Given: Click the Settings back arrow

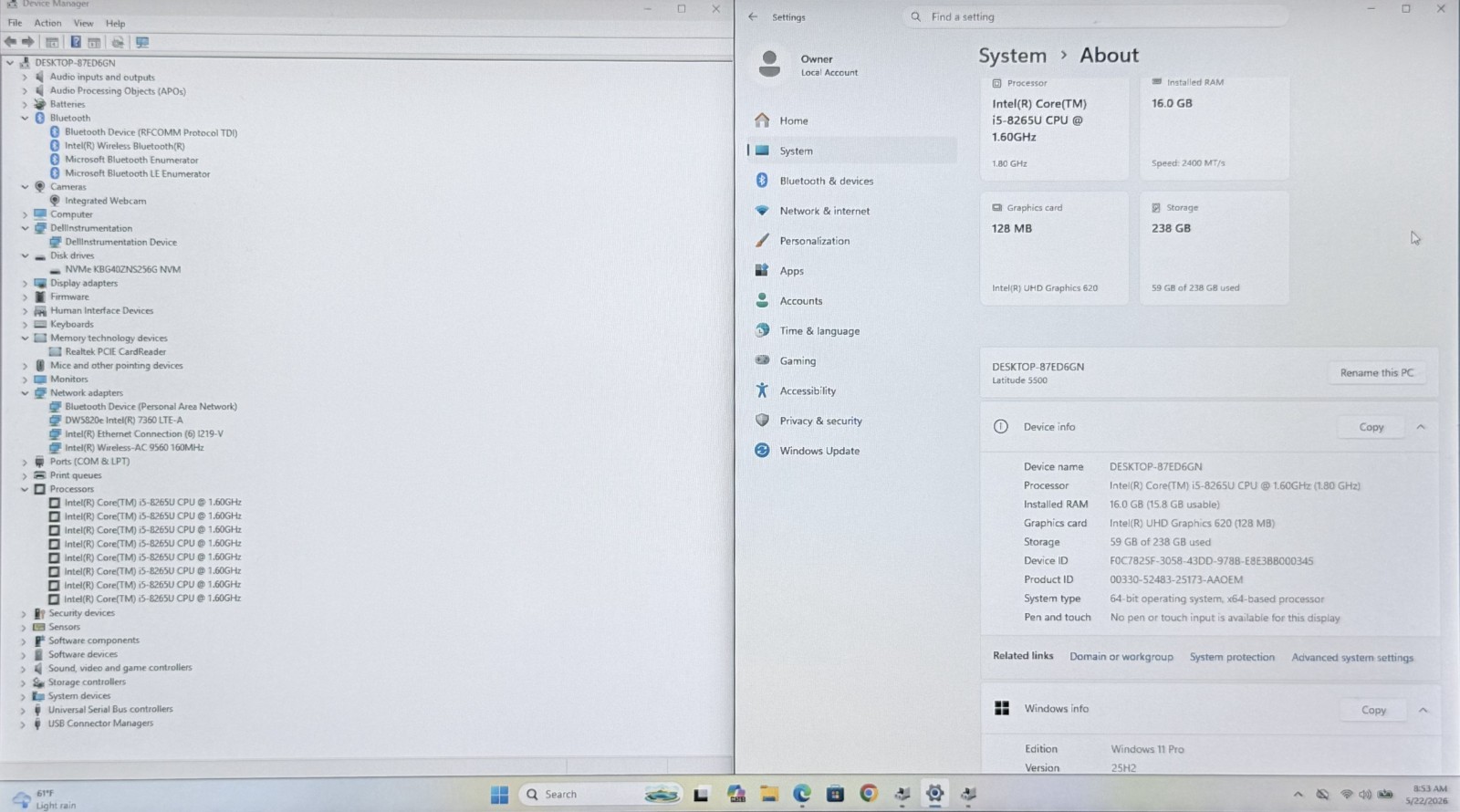Looking at the screenshot, I should 753,16.
